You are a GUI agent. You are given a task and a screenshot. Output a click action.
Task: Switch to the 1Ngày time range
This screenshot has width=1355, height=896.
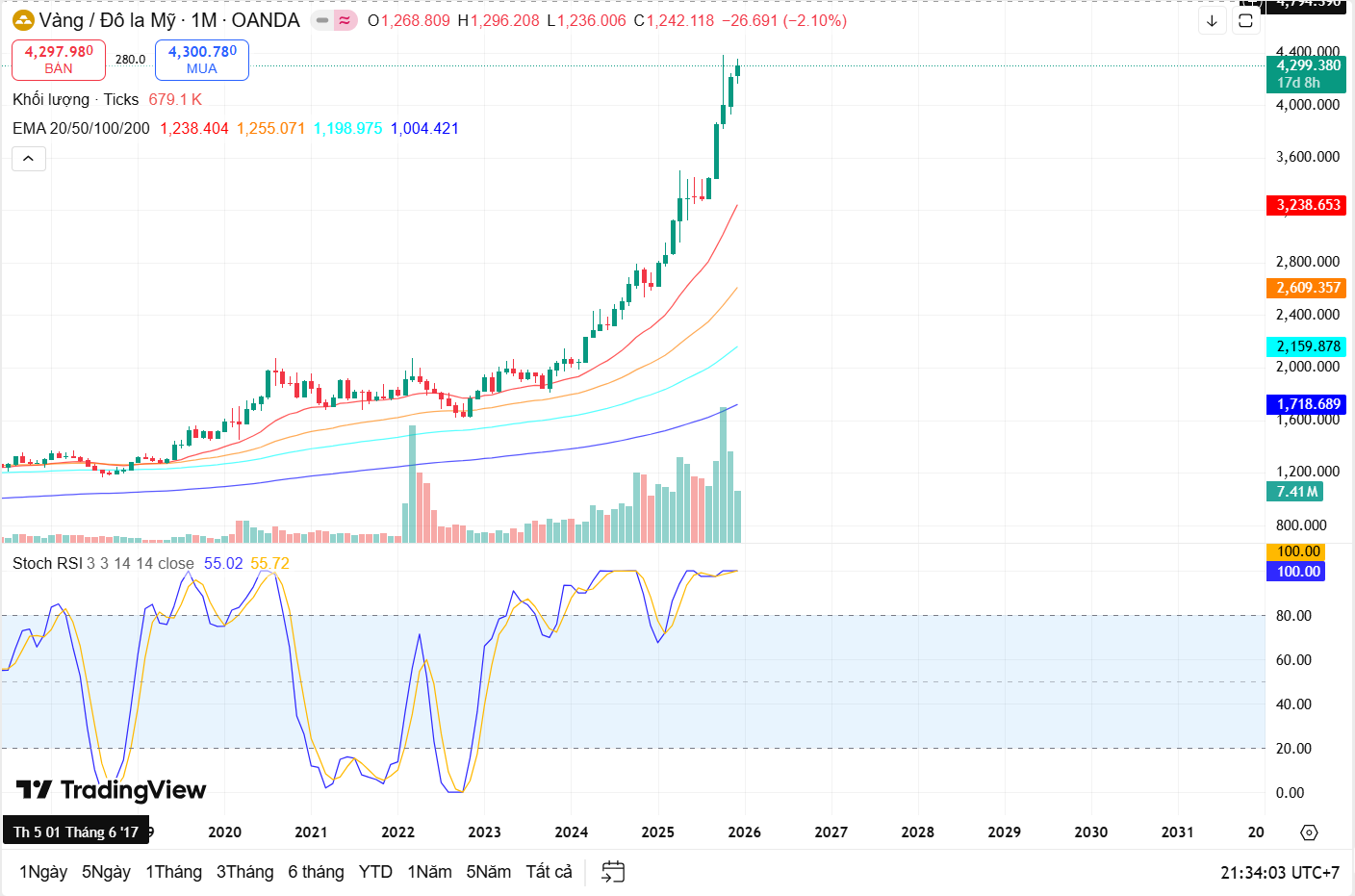43,872
